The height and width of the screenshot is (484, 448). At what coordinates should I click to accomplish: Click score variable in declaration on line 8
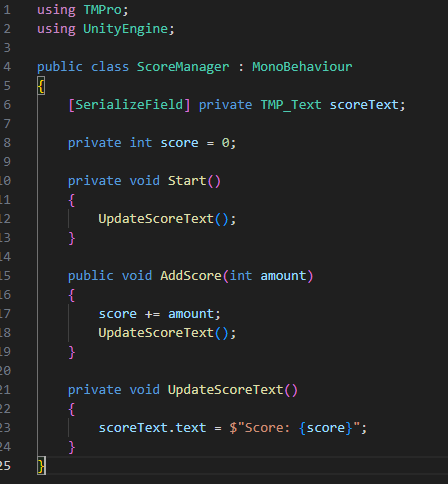click(179, 143)
